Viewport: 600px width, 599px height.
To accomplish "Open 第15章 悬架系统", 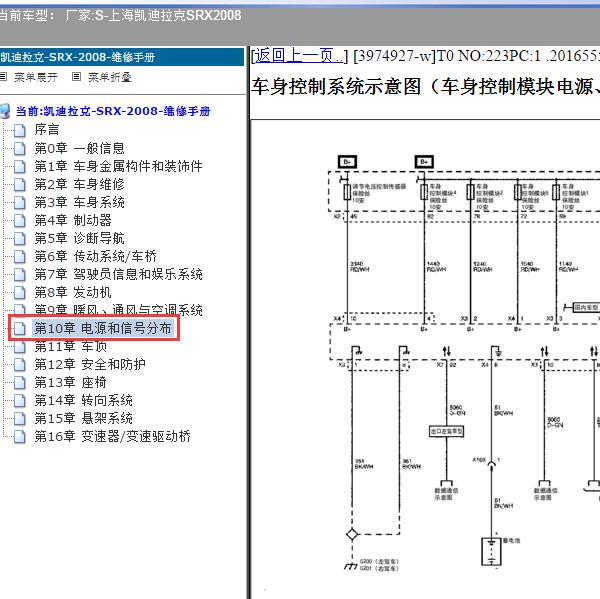I will 84,418.
